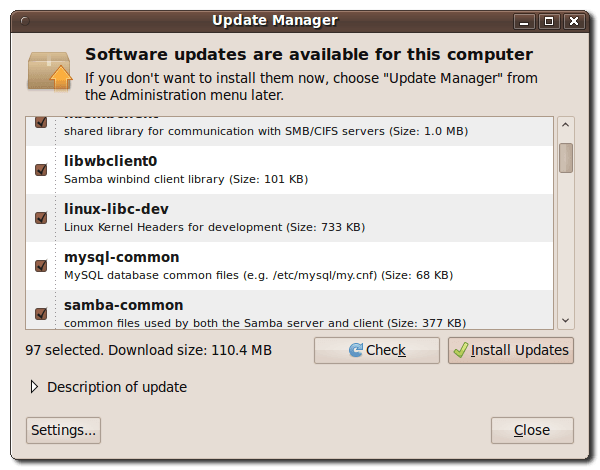
Task: Click the scroll up arrow of package list
Action: tap(566, 126)
